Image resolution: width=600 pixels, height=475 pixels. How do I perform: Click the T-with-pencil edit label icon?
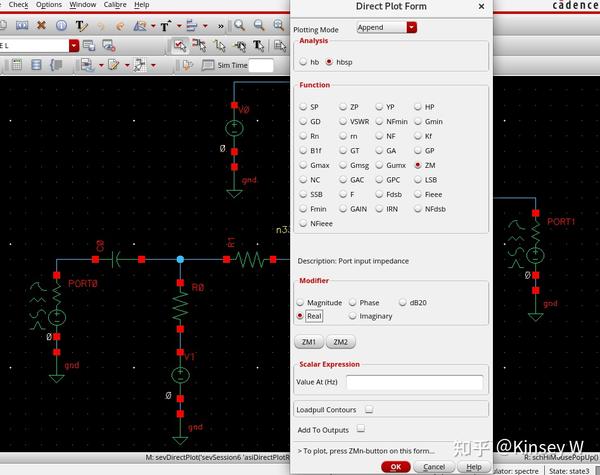pyautogui.click(x=81, y=26)
